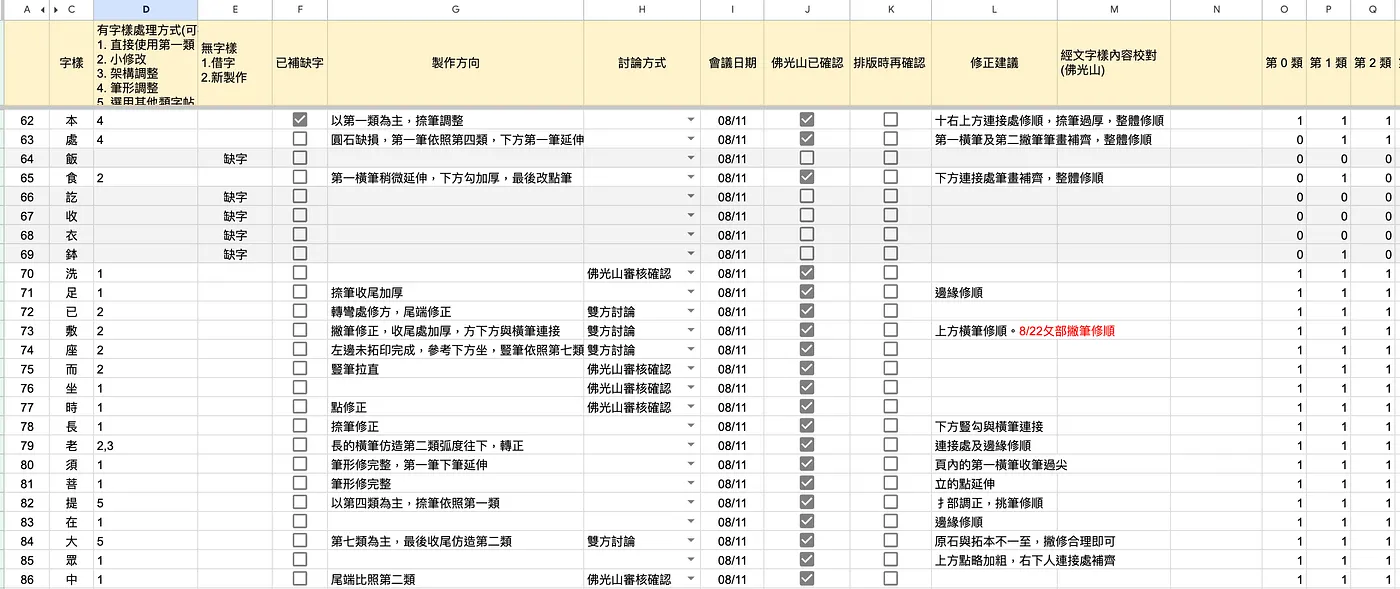Open the 雙方討論 dropdown in row 84
The height and width of the screenshot is (589, 1400).
point(690,542)
